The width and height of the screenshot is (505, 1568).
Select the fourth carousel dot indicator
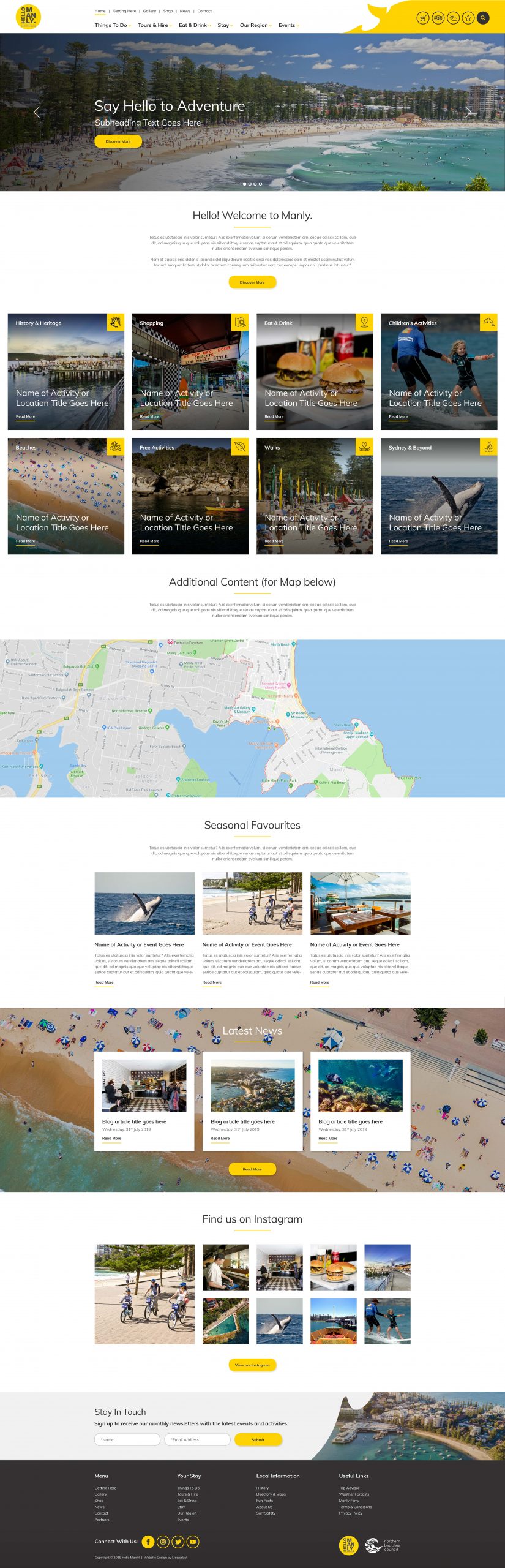click(260, 184)
